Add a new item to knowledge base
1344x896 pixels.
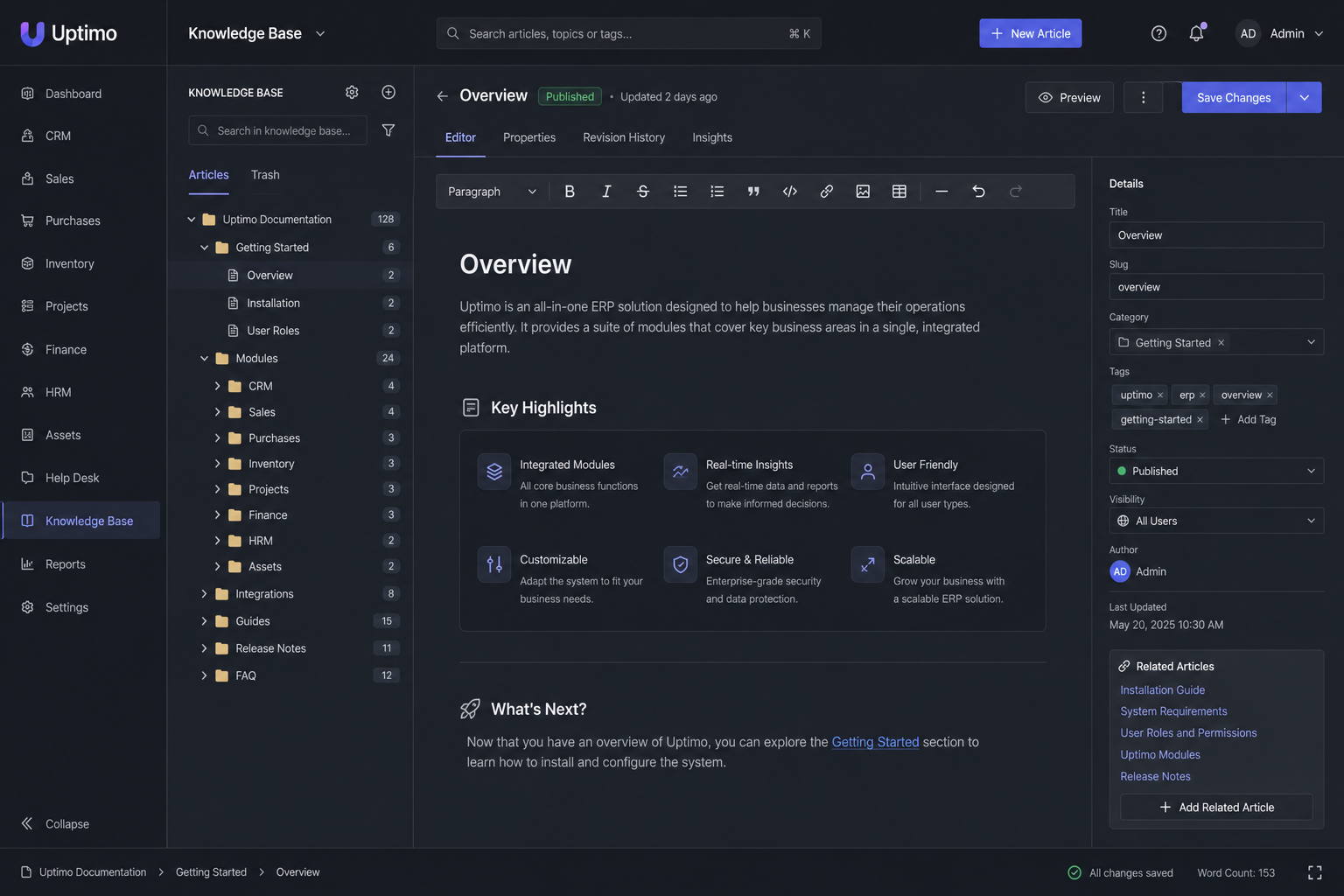(x=388, y=93)
